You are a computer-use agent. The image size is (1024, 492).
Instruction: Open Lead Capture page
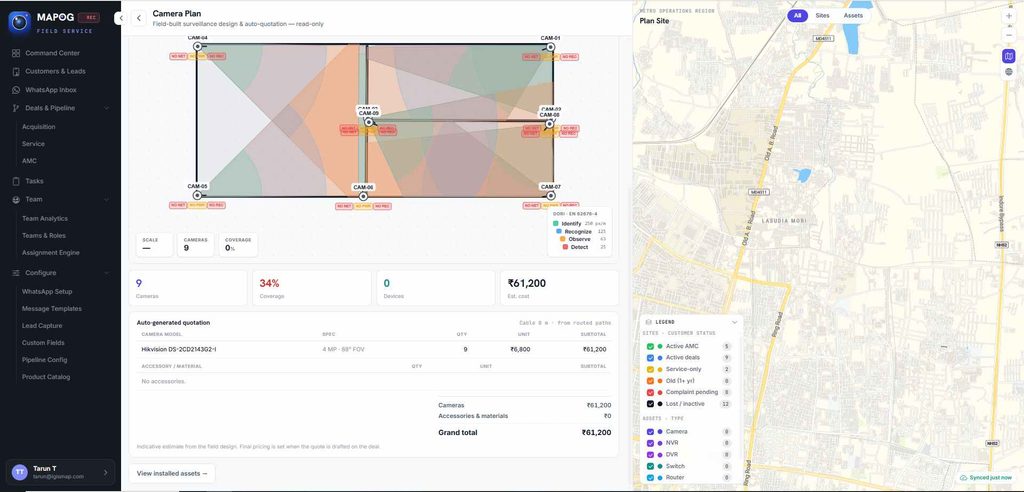click(42, 326)
